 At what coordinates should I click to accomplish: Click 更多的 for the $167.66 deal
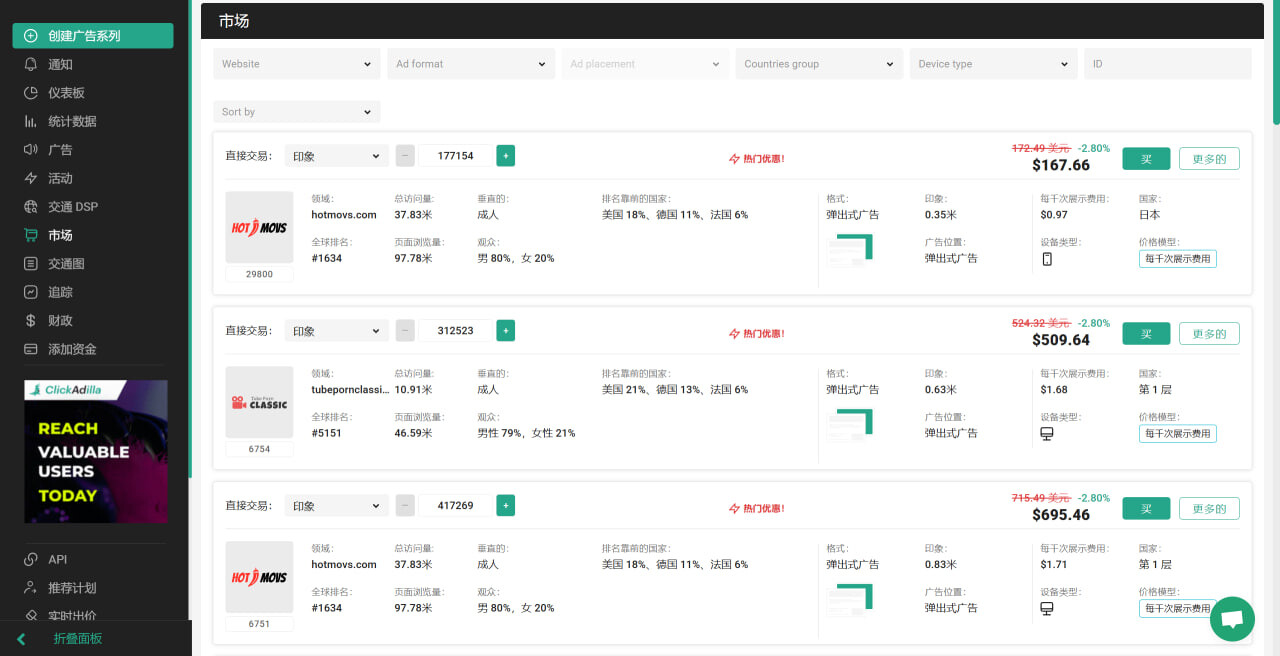pos(1209,159)
